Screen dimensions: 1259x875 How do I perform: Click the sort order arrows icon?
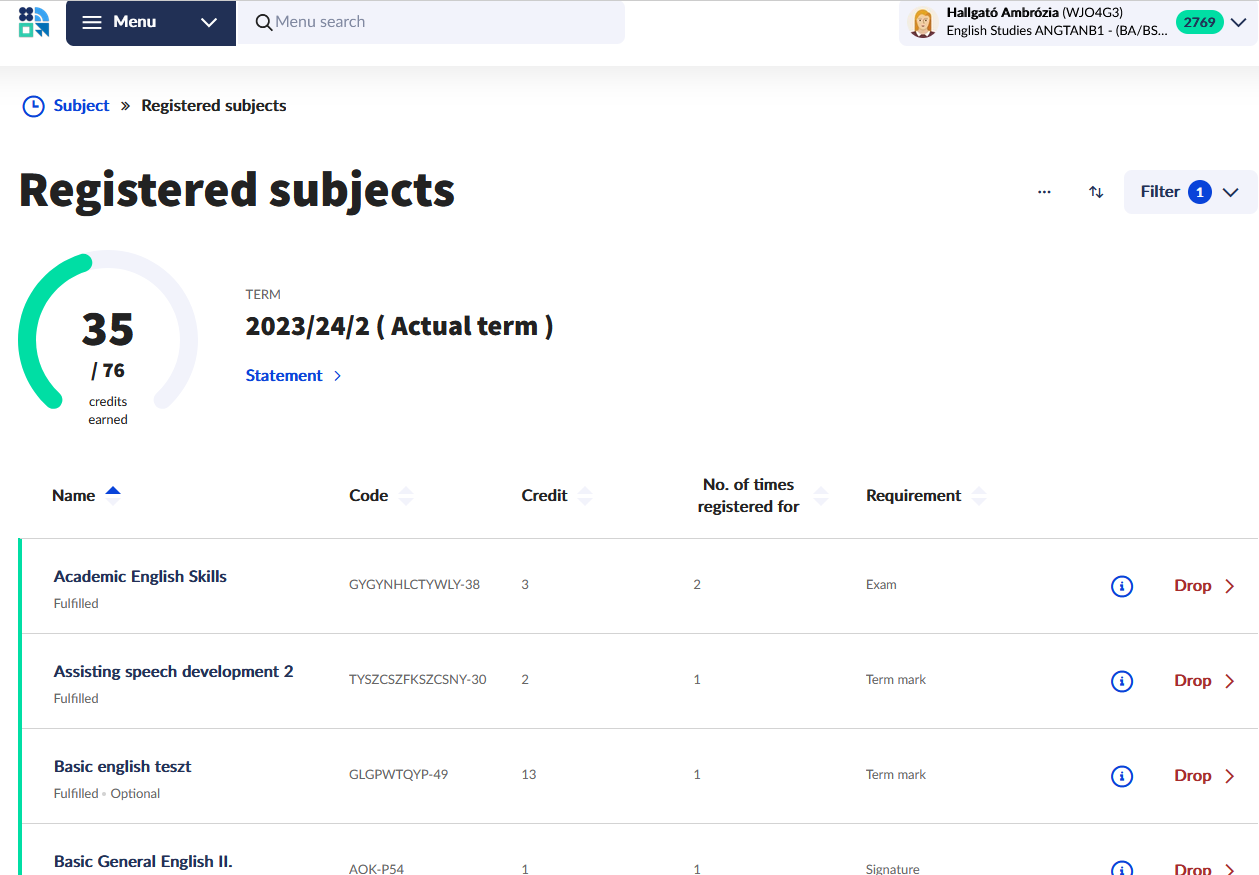click(x=1096, y=192)
